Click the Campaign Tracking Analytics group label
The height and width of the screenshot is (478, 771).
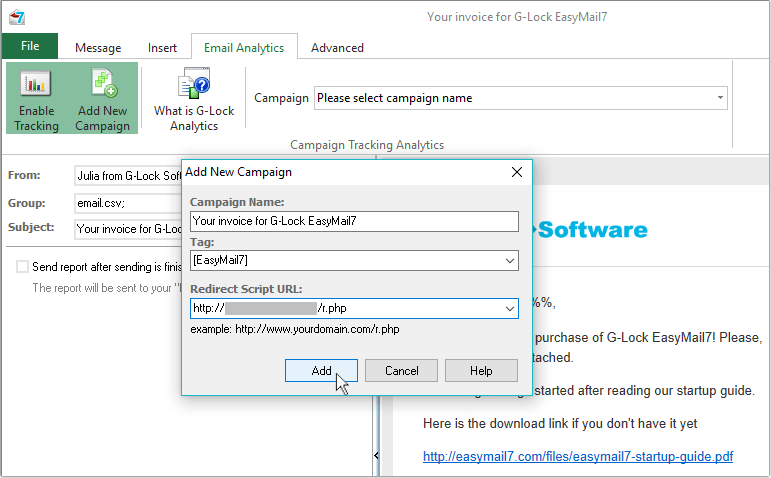coord(367,145)
